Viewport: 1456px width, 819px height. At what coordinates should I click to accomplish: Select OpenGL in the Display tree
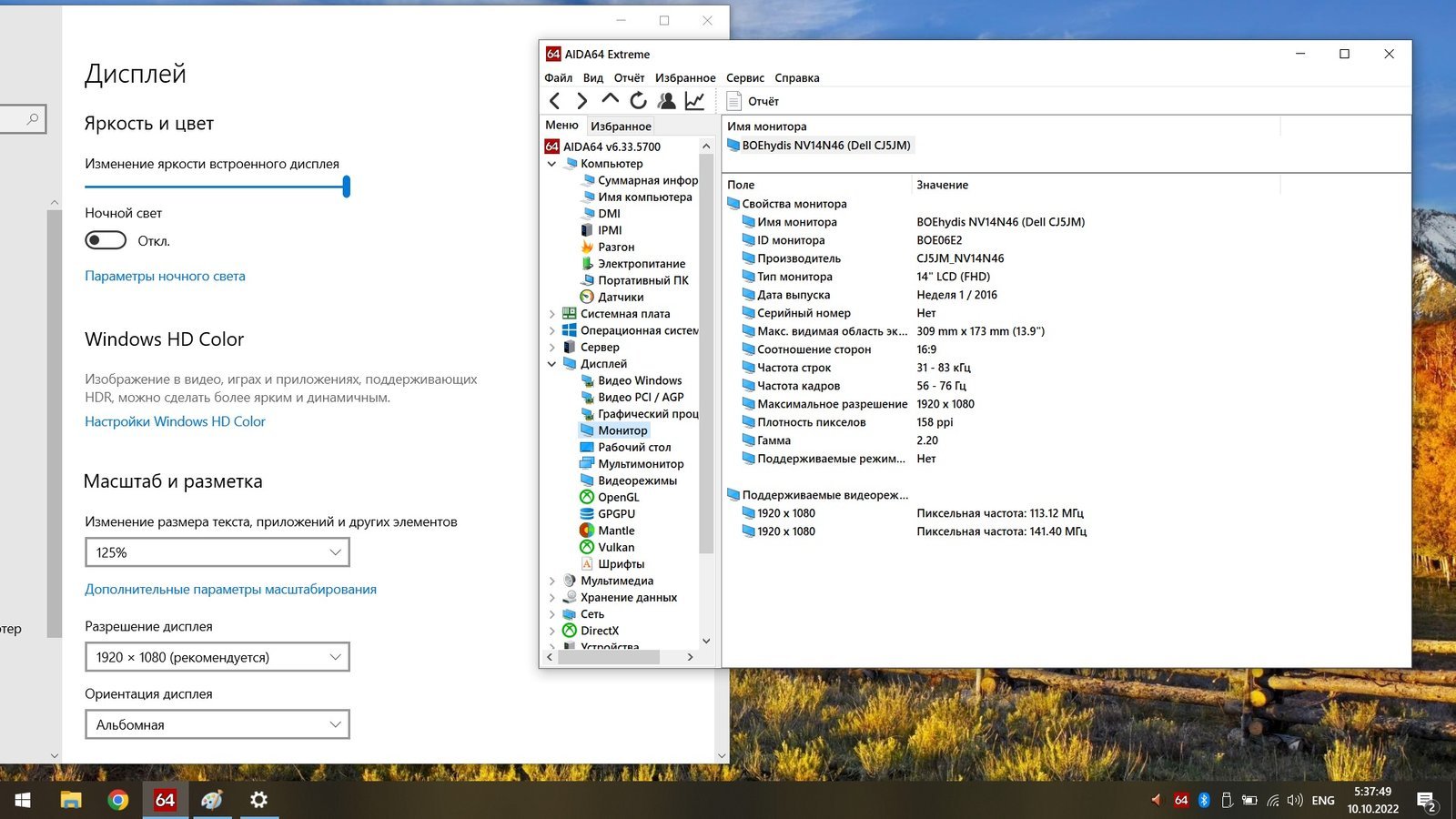point(609,497)
